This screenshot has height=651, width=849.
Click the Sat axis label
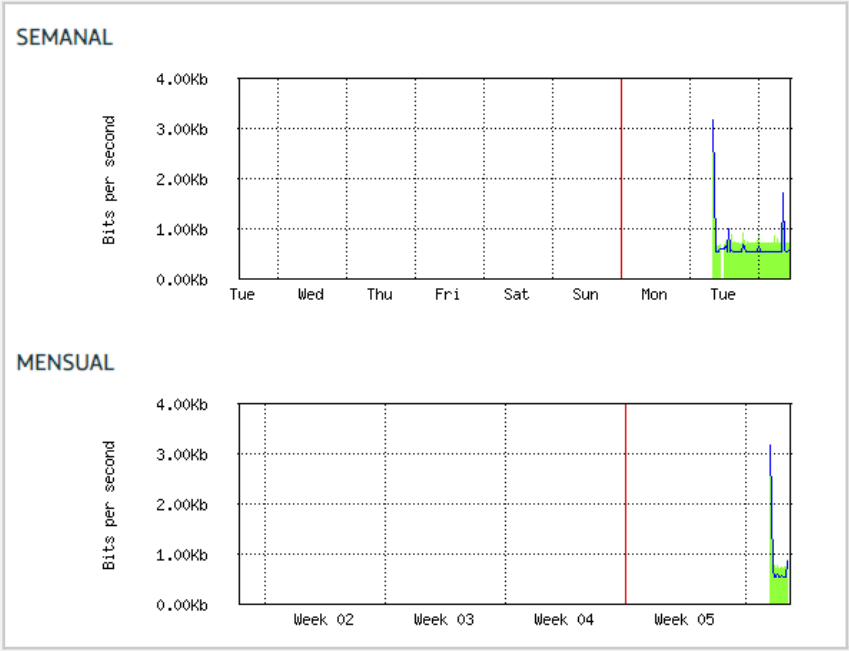coord(516,294)
